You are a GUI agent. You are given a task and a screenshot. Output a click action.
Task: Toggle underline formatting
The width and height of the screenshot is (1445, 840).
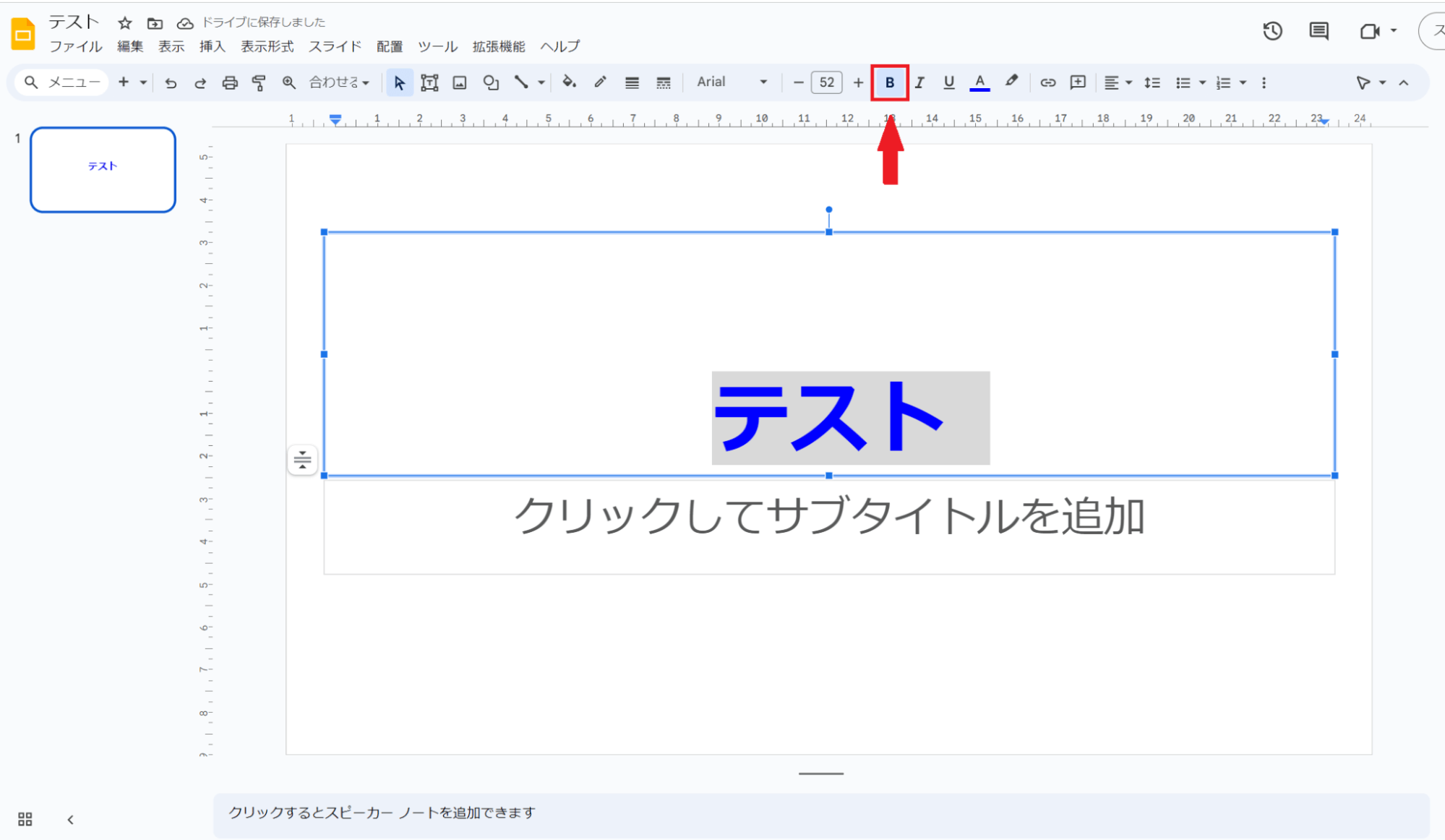(949, 82)
